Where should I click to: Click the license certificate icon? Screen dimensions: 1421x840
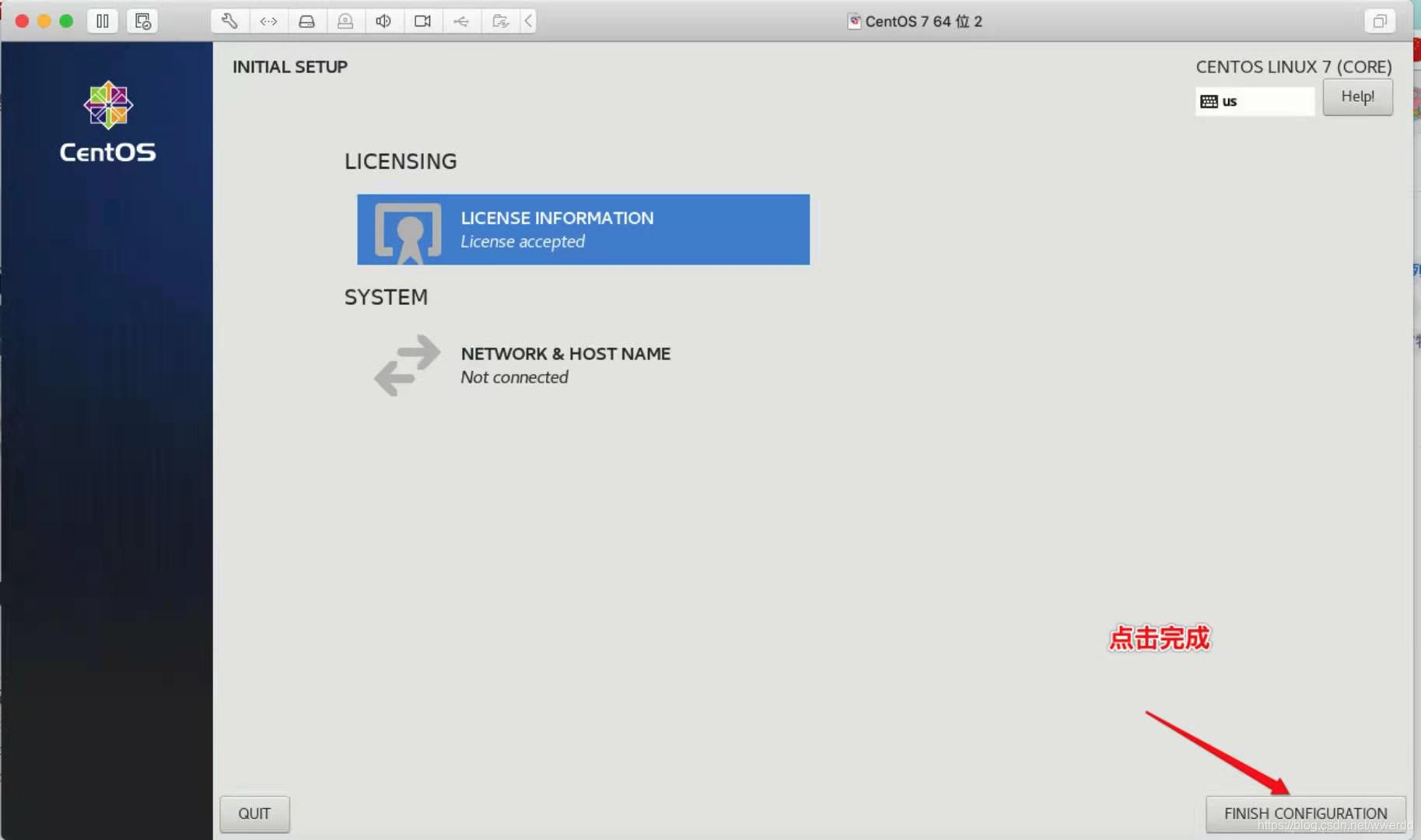pyautogui.click(x=408, y=233)
